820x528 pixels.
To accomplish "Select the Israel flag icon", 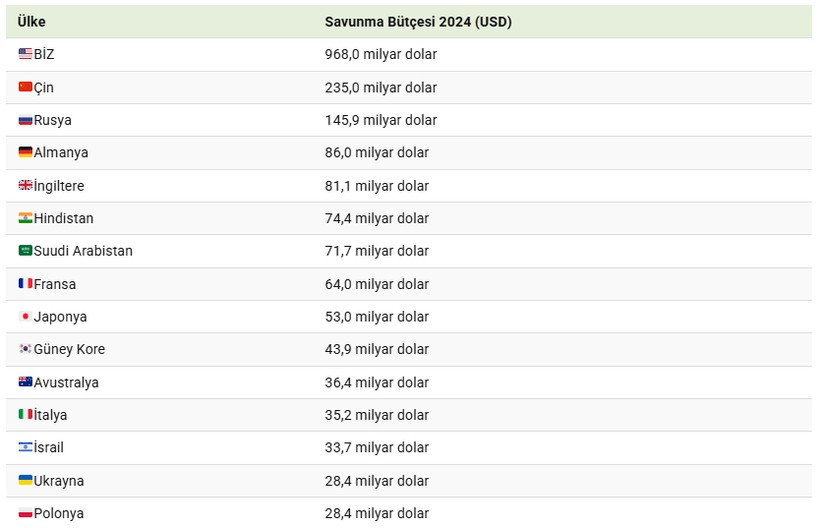I will coord(25,447).
